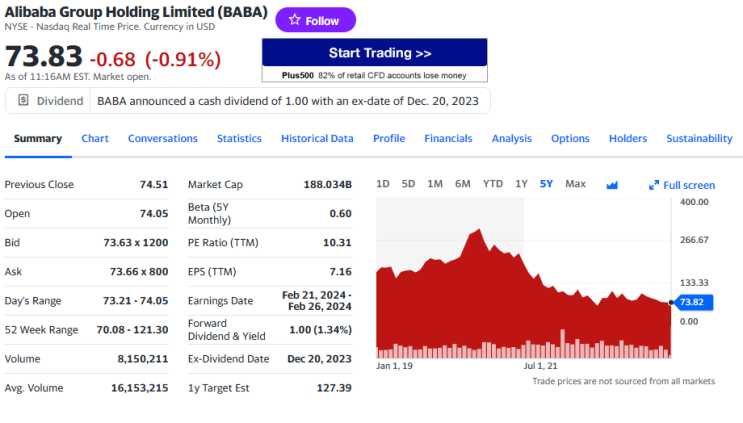Screen dimensions: 743x423
Task: Open the Historical Data tab
Action: 317,139
